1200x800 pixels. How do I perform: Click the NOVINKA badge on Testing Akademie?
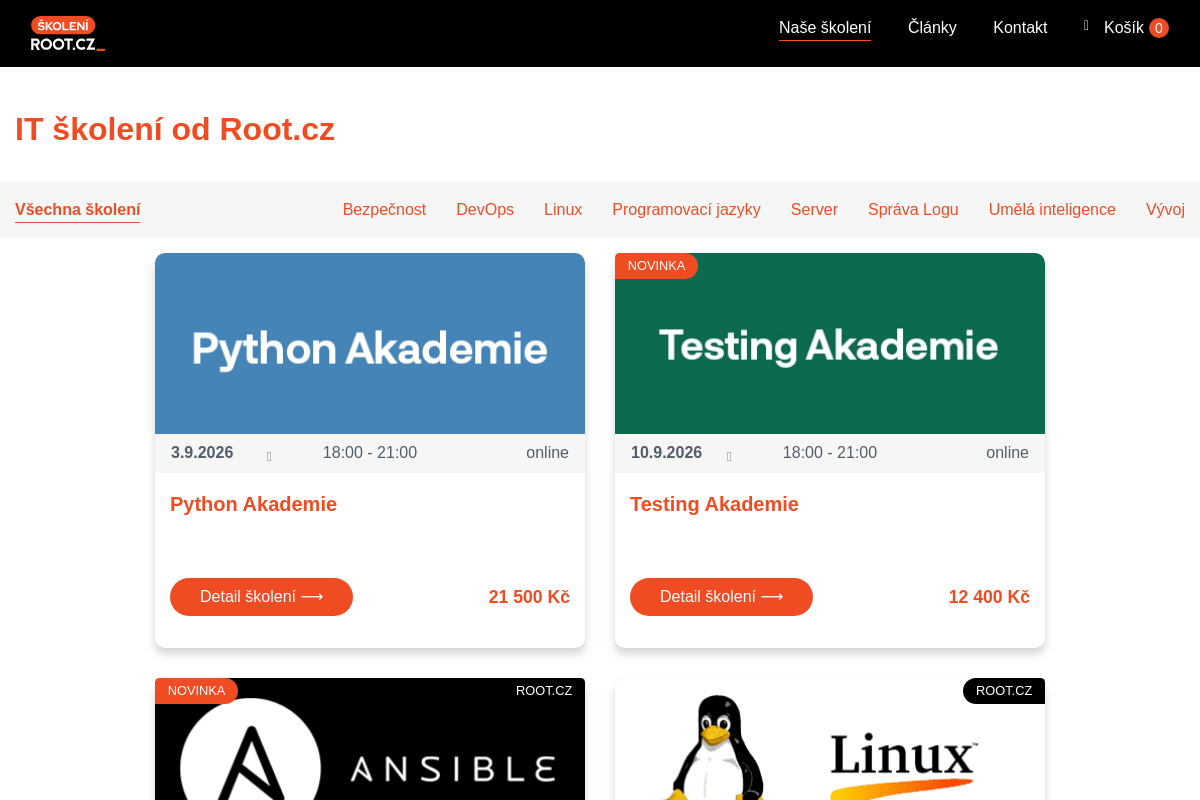(656, 266)
